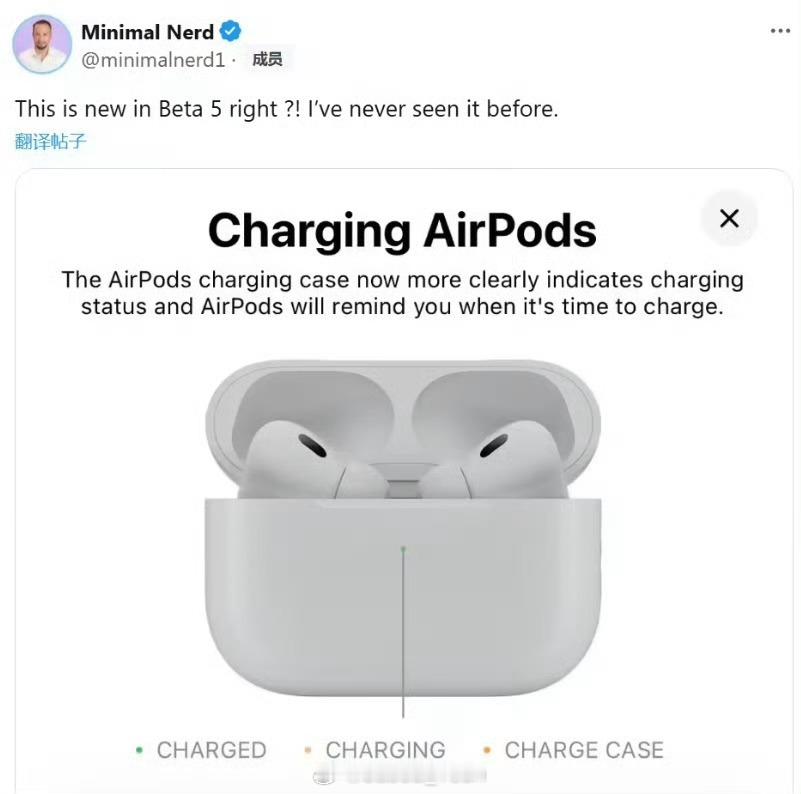Screen dimensions: 801x794
Task: Select the CHARGE CASE legend label
Action: (x=584, y=750)
